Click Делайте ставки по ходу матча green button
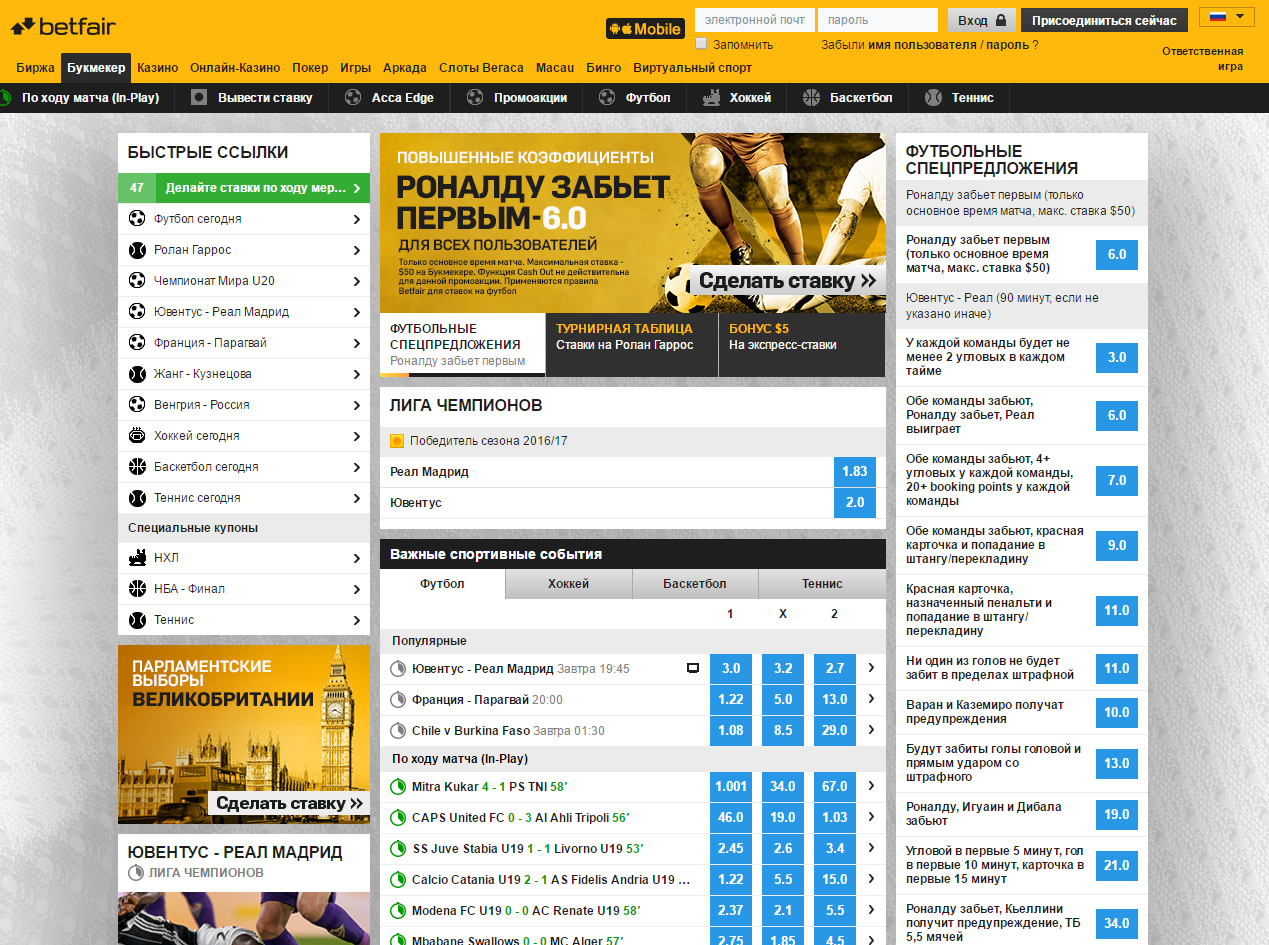Screen dimensions: 1269x945 pyautogui.click(x=244, y=188)
